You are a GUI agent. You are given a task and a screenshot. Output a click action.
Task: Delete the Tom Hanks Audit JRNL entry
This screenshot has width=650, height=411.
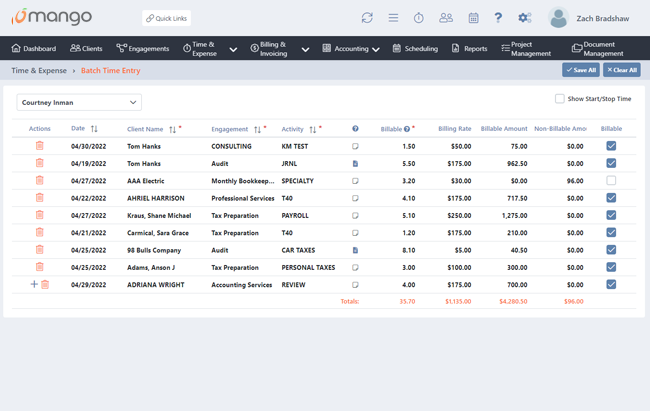coord(39,163)
